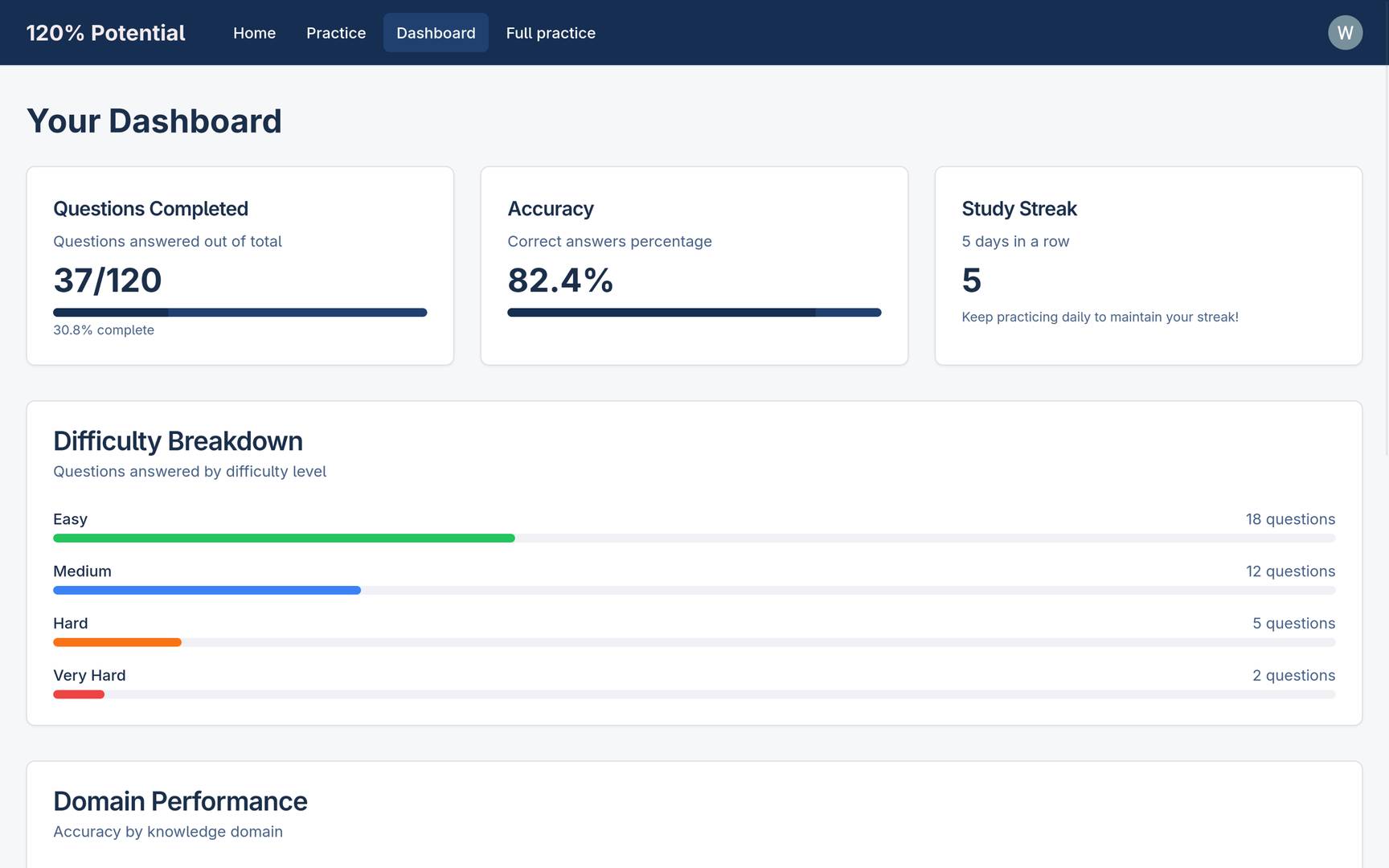1389x868 pixels.
Task: Click the blue Medium difficulty bar
Action: point(207,591)
